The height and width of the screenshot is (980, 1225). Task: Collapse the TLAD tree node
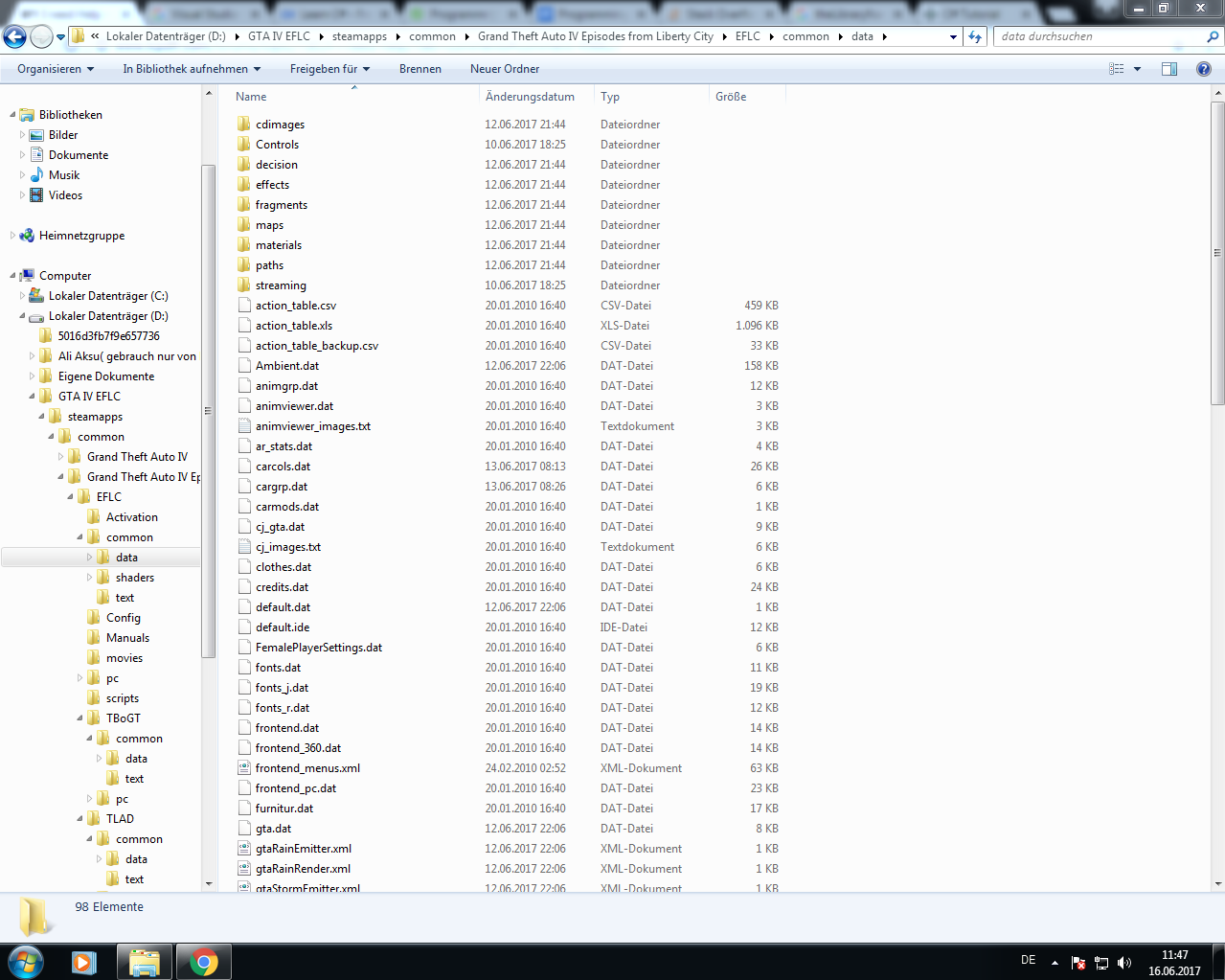click(79, 818)
